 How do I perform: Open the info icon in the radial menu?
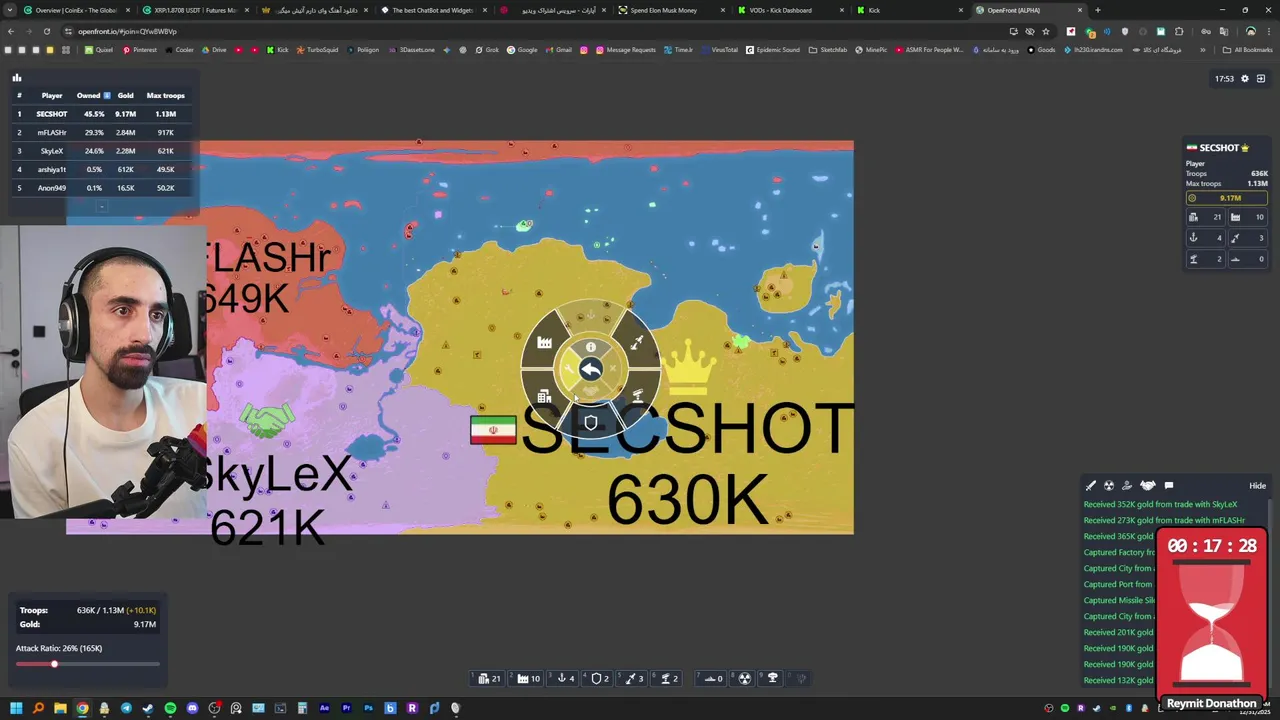pyautogui.click(x=591, y=347)
